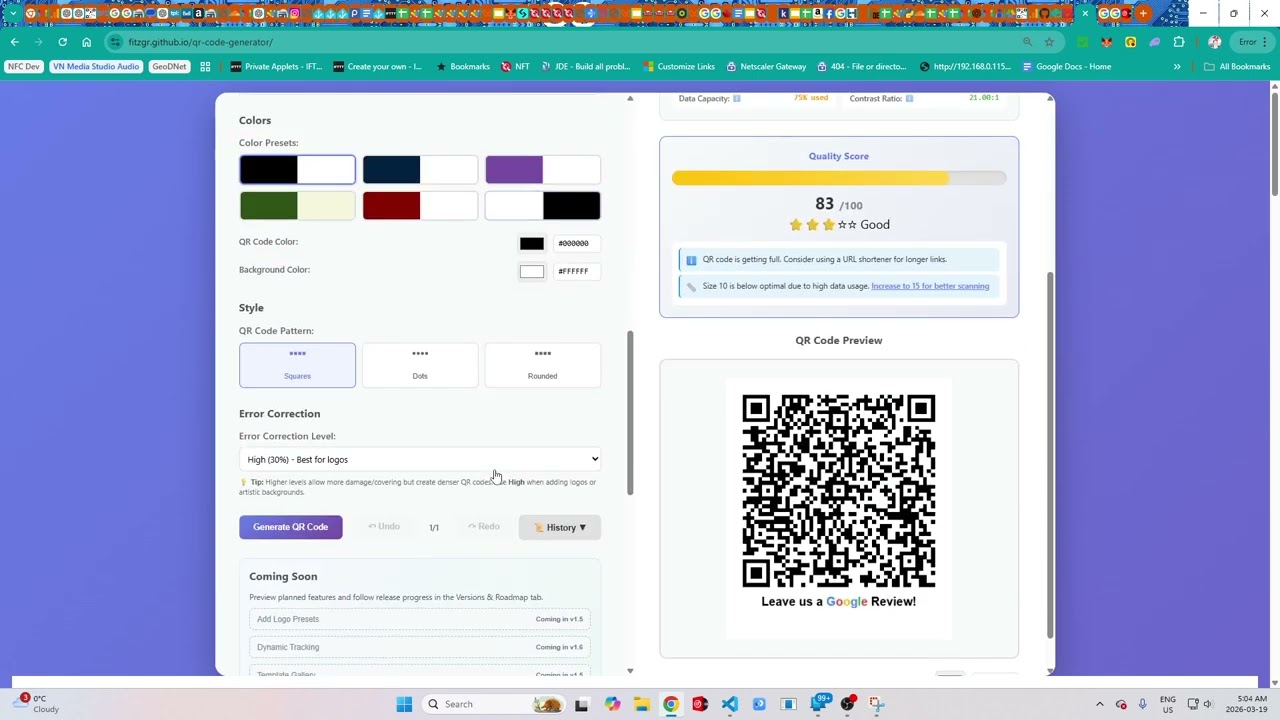Click the Dynamic Tracking roadmap item
Screen dimensions: 1280x720
420,647
